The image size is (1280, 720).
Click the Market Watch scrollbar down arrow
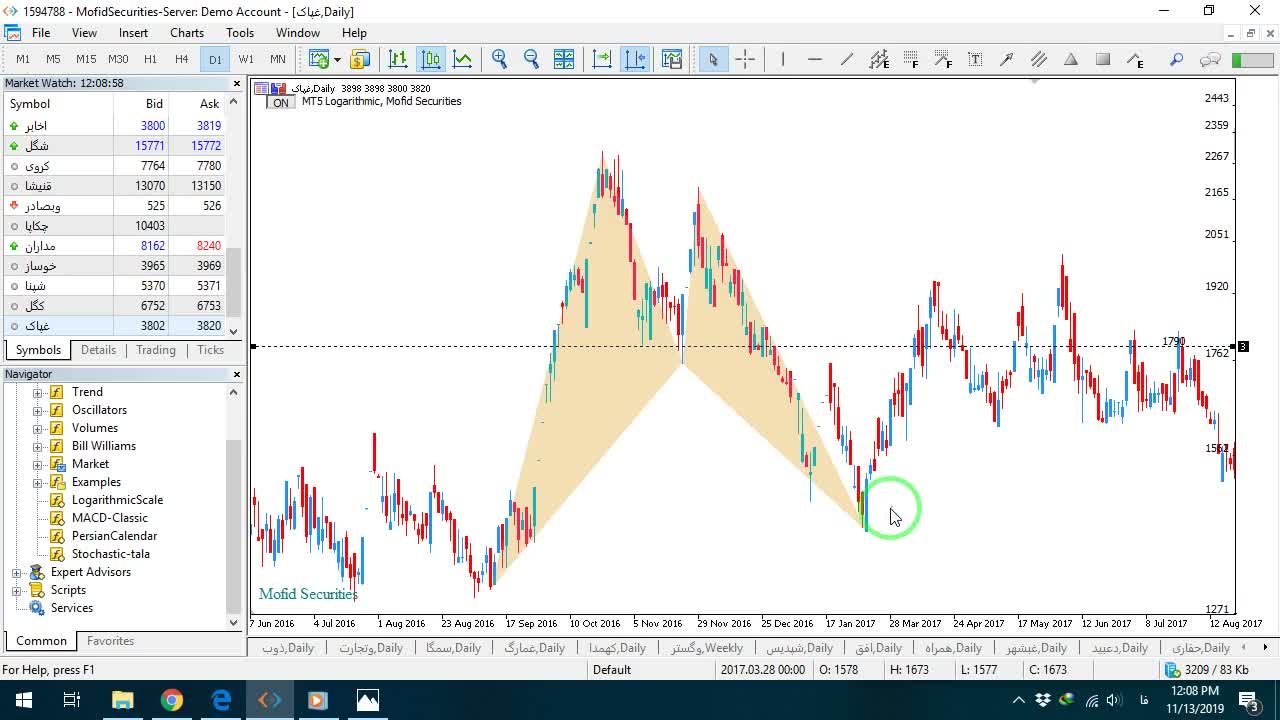tap(234, 331)
